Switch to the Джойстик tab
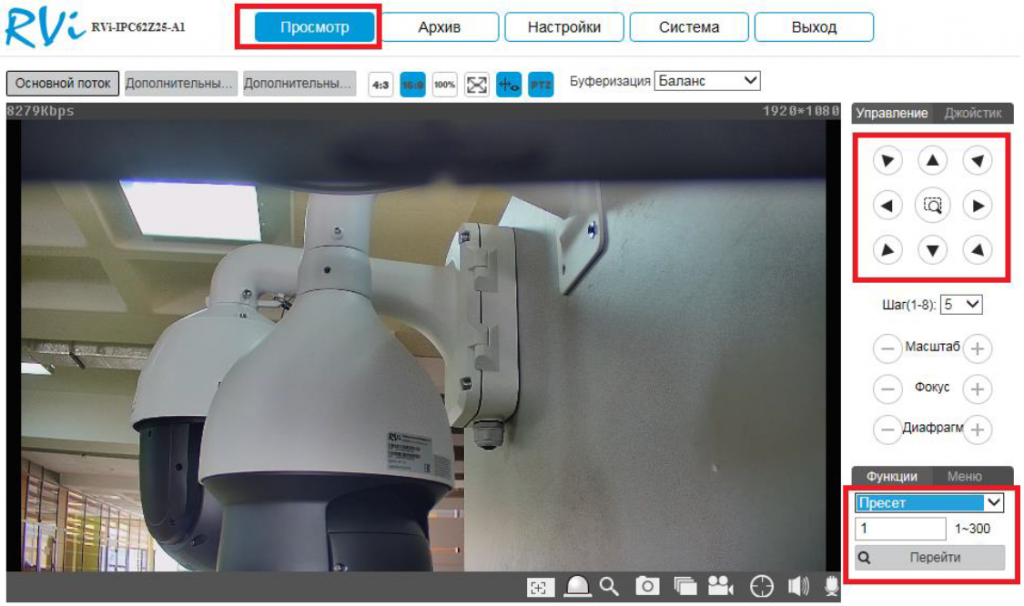The width and height of the screenshot is (1024, 606). 972,114
